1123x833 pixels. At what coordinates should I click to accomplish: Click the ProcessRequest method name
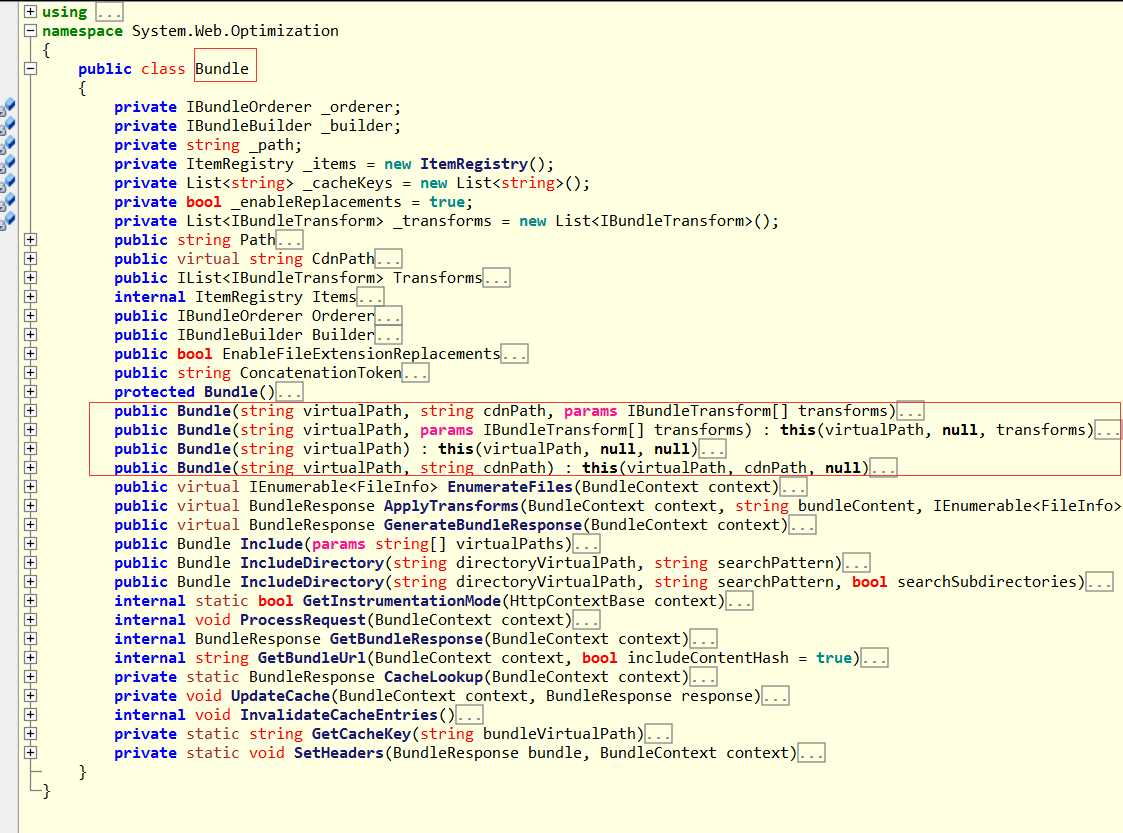pos(302,620)
